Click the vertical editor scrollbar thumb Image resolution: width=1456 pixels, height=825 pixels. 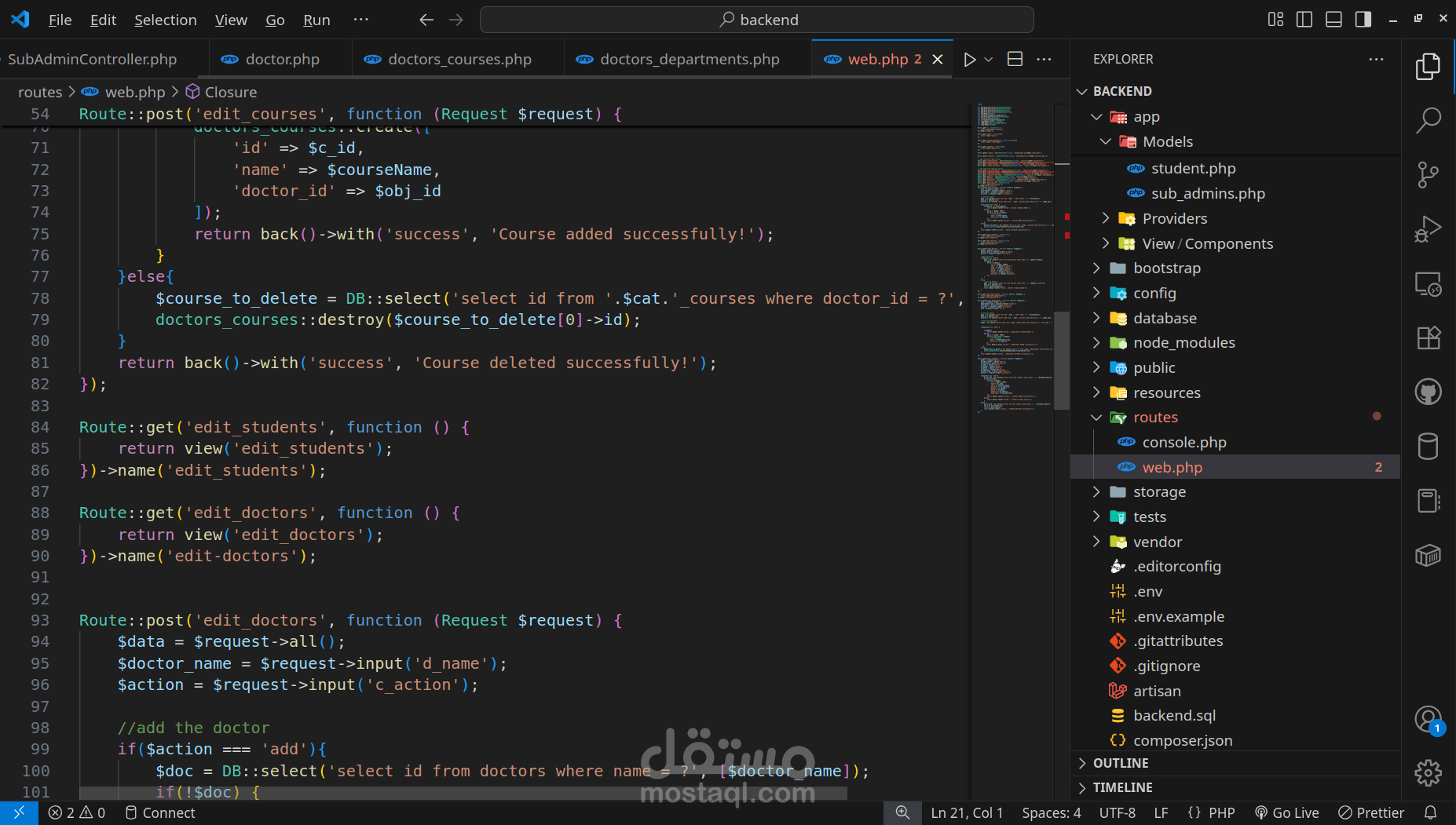coord(1062,360)
